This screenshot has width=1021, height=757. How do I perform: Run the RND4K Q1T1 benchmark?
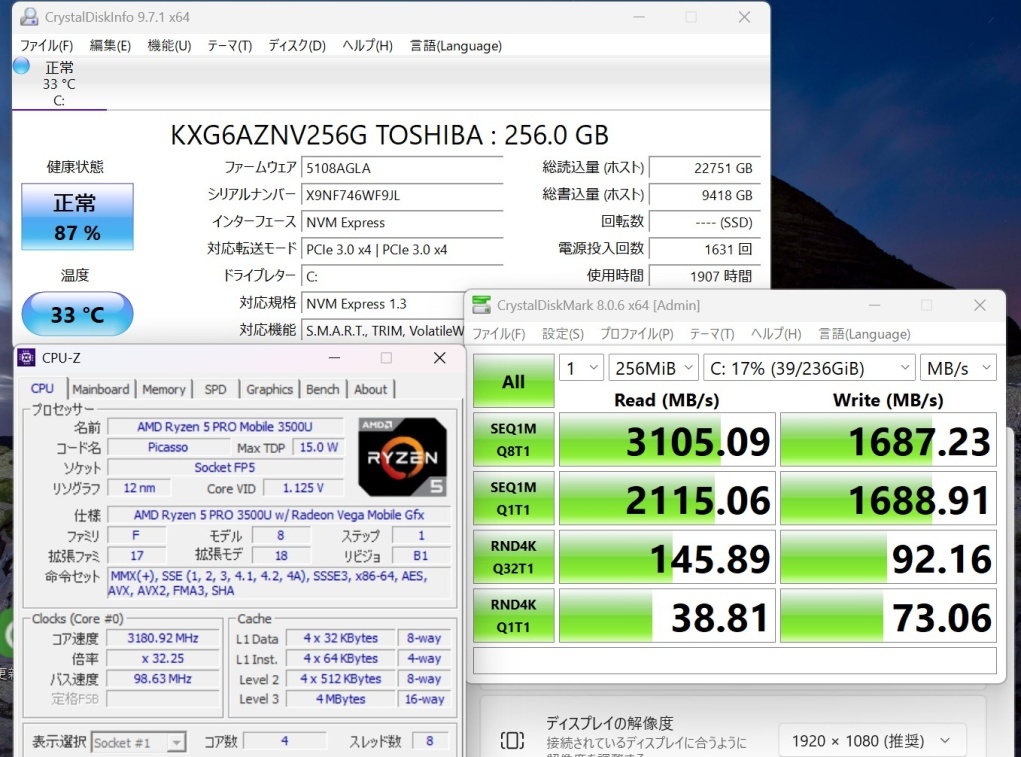pos(514,615)
